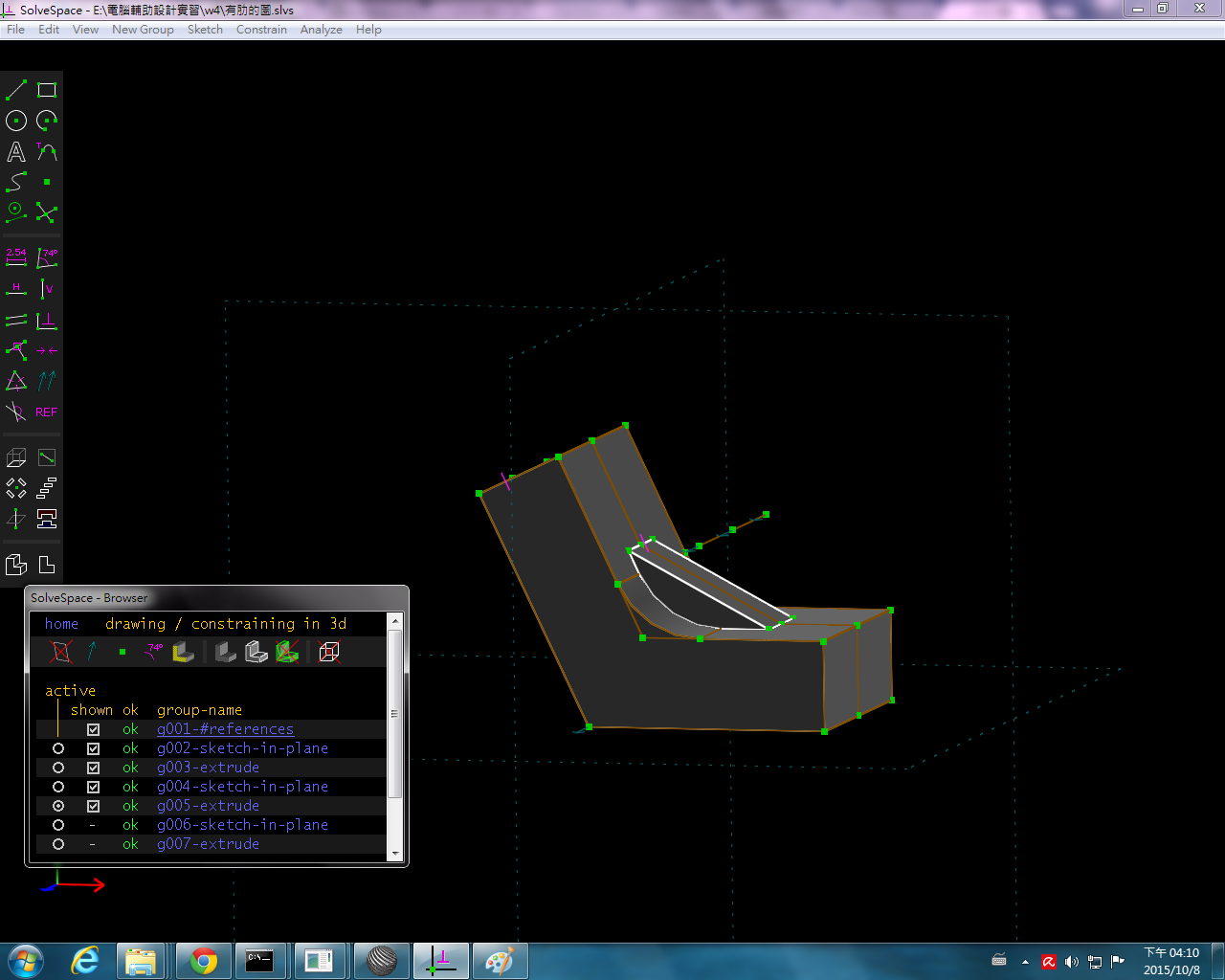
Task: Toggle workplanes visibility in Browser
Action: tap(61, 652)
